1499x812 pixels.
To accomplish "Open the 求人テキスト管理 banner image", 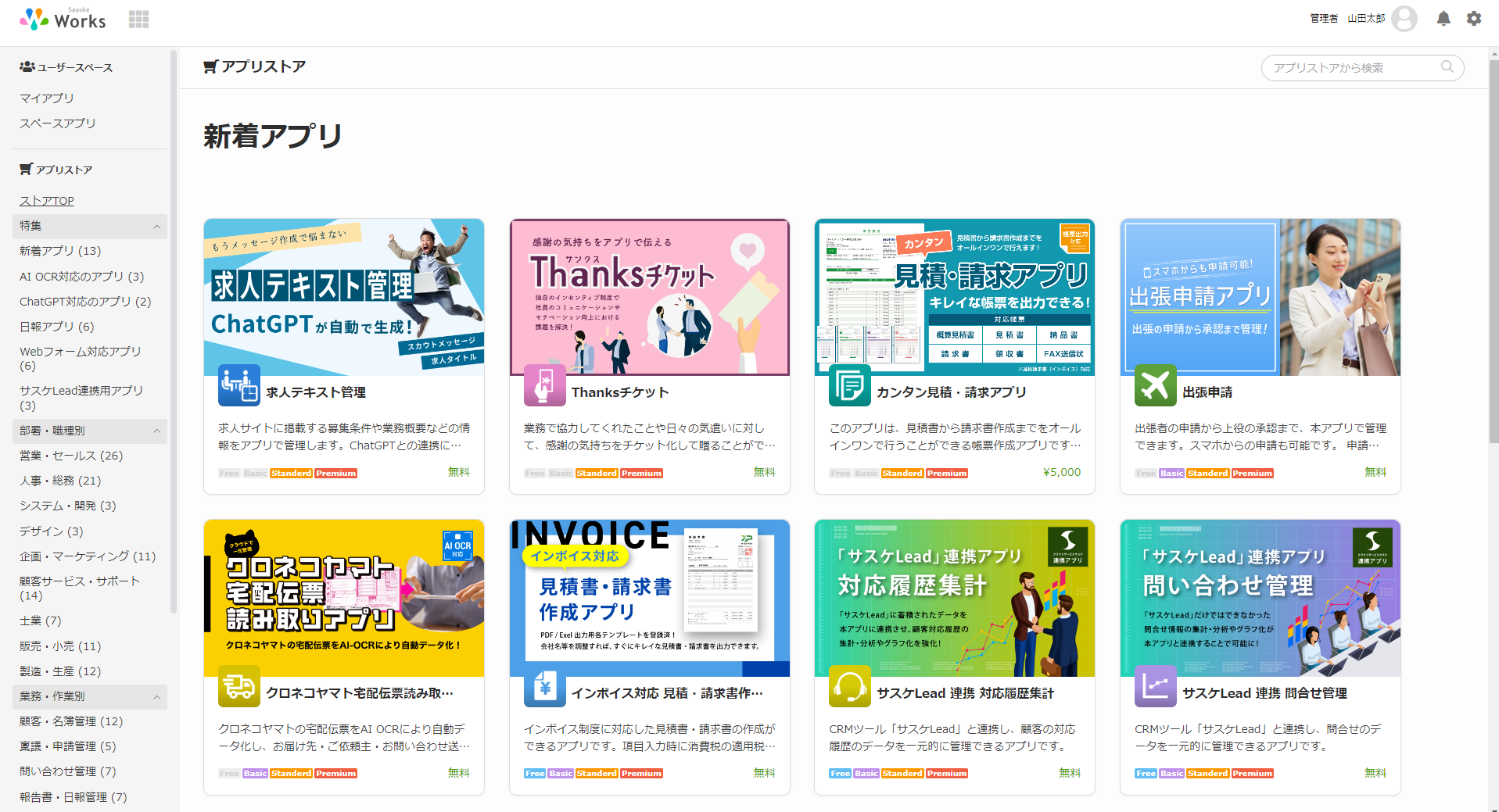I will 344,297.
